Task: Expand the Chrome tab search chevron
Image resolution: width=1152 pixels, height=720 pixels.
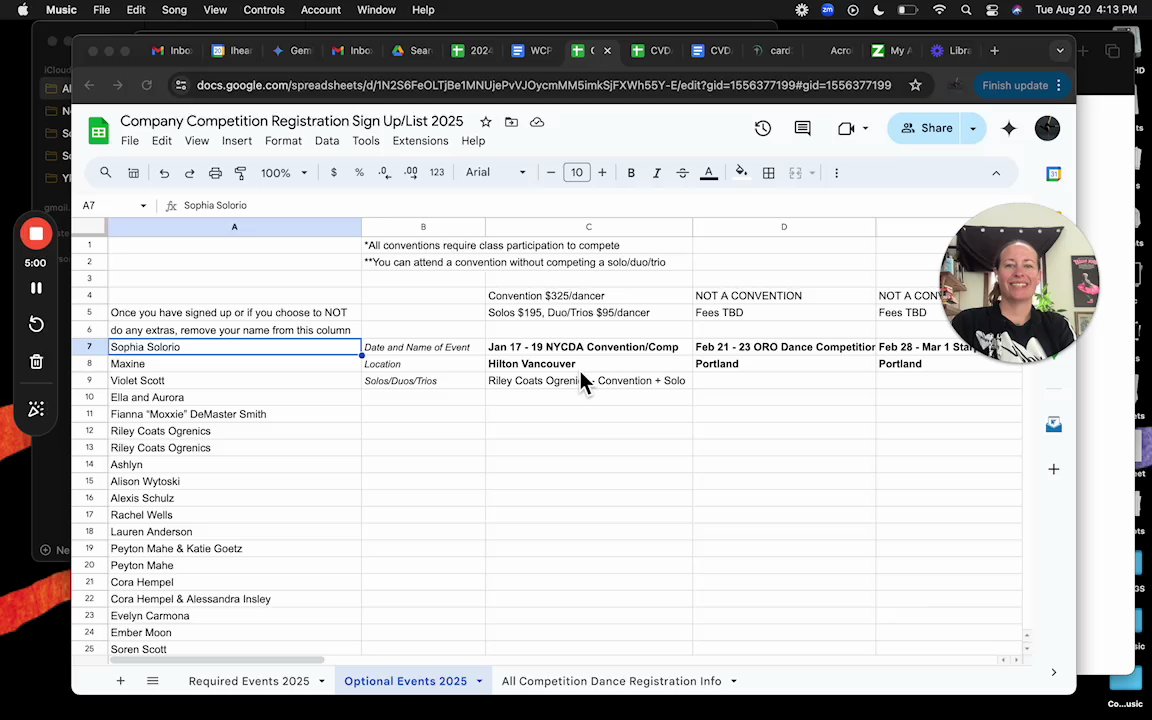Action: [x=1059, y=51]
